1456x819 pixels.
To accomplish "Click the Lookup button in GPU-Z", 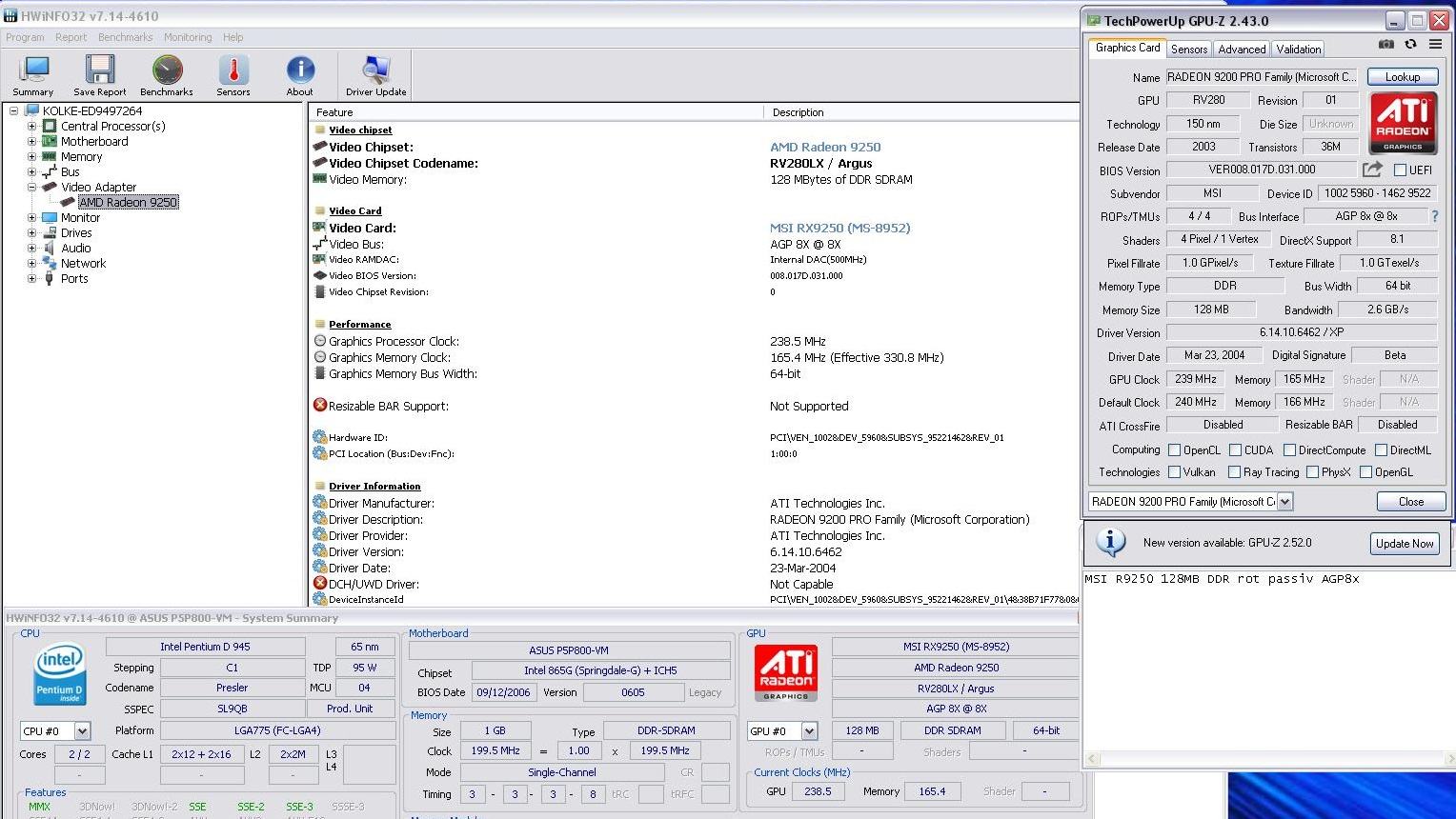I will 1403,77.
